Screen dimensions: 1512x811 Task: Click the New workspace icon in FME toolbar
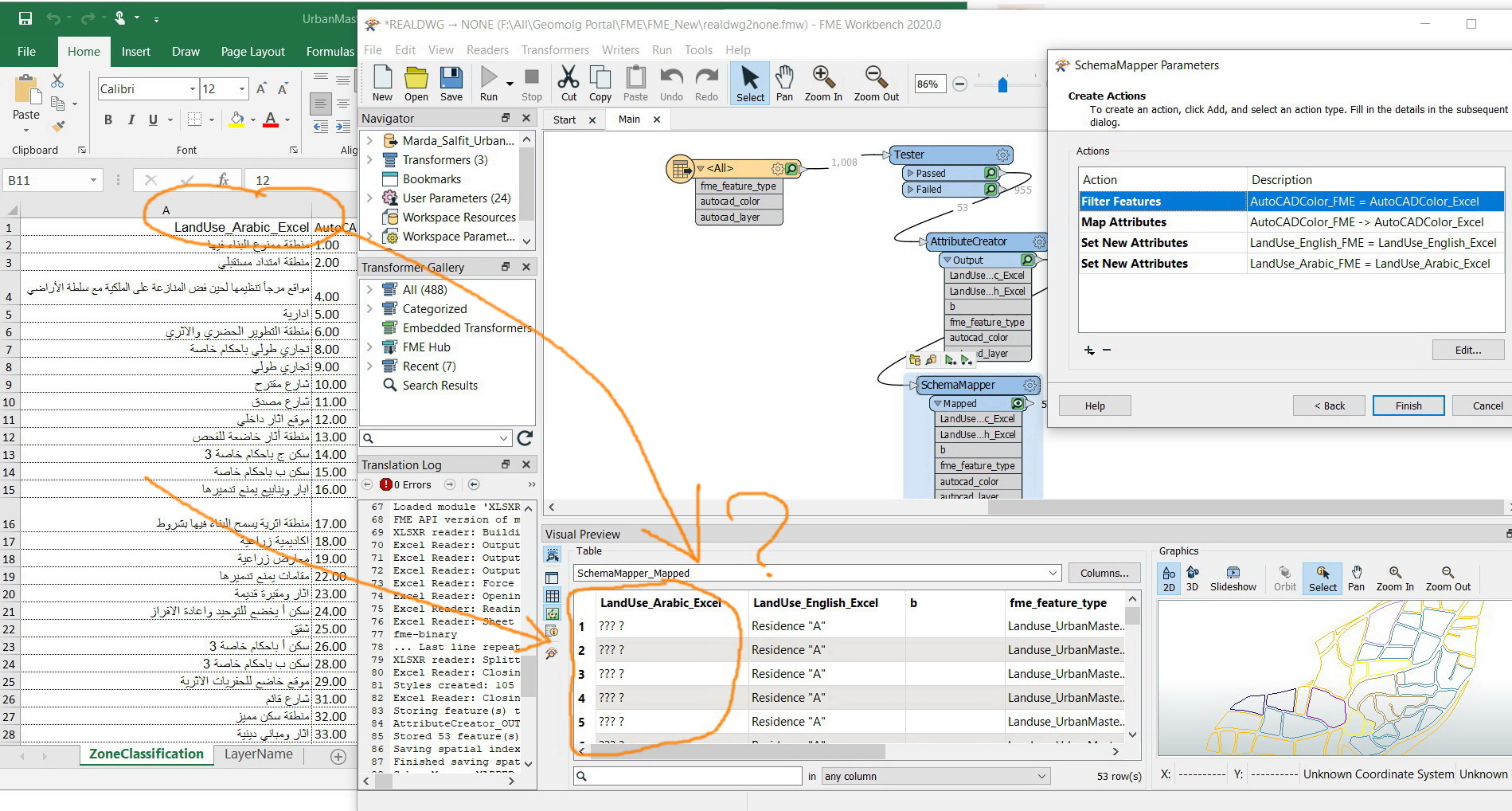pyautogui.click(x=382, y=83)
